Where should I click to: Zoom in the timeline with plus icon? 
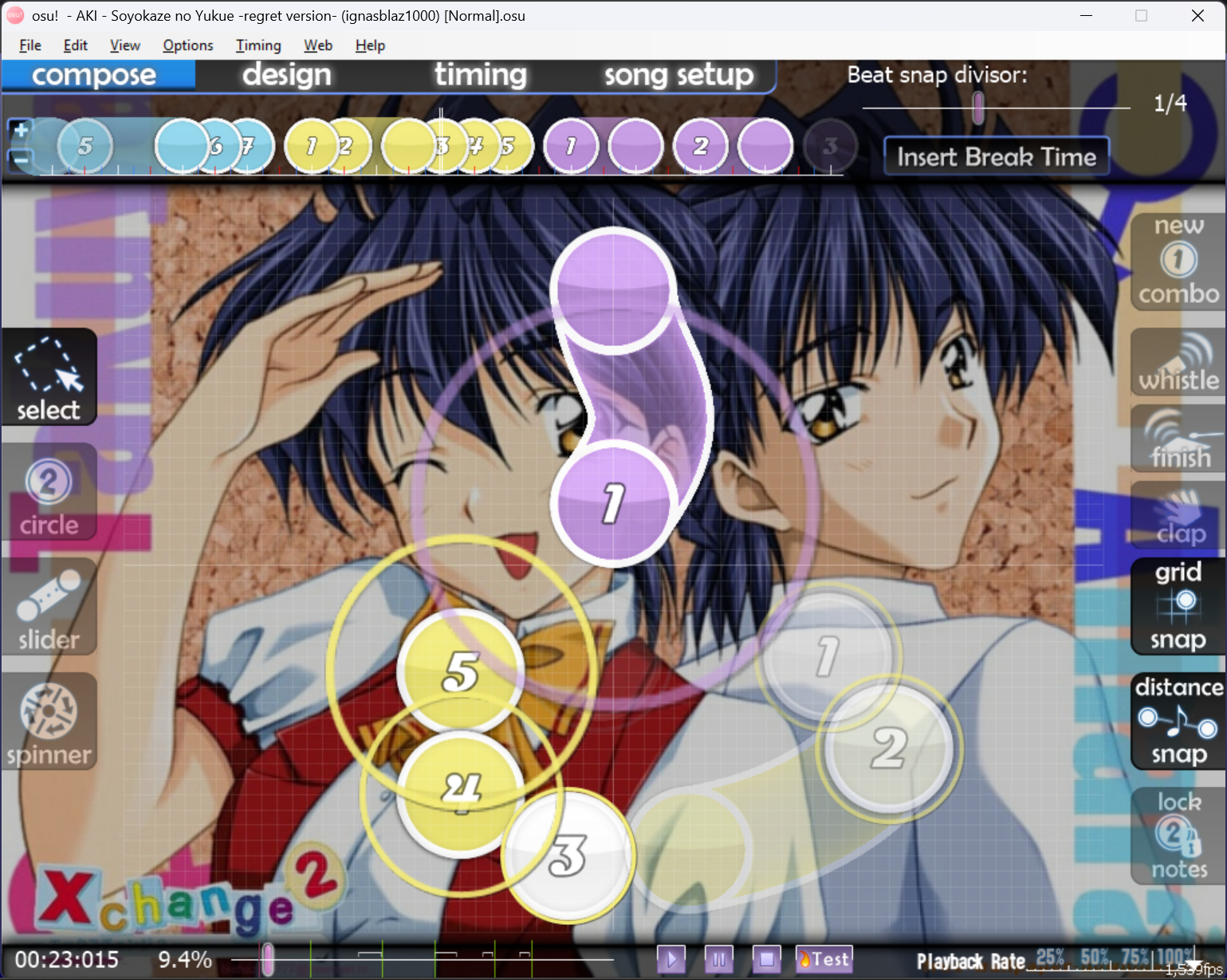pos(21,129)
